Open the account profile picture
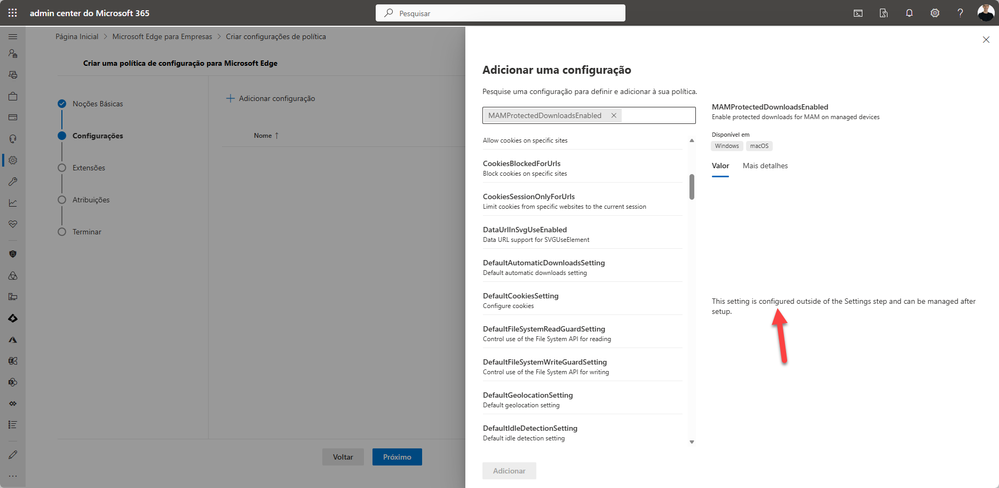This screenshot has width=999, height=488. pos(985,13)
